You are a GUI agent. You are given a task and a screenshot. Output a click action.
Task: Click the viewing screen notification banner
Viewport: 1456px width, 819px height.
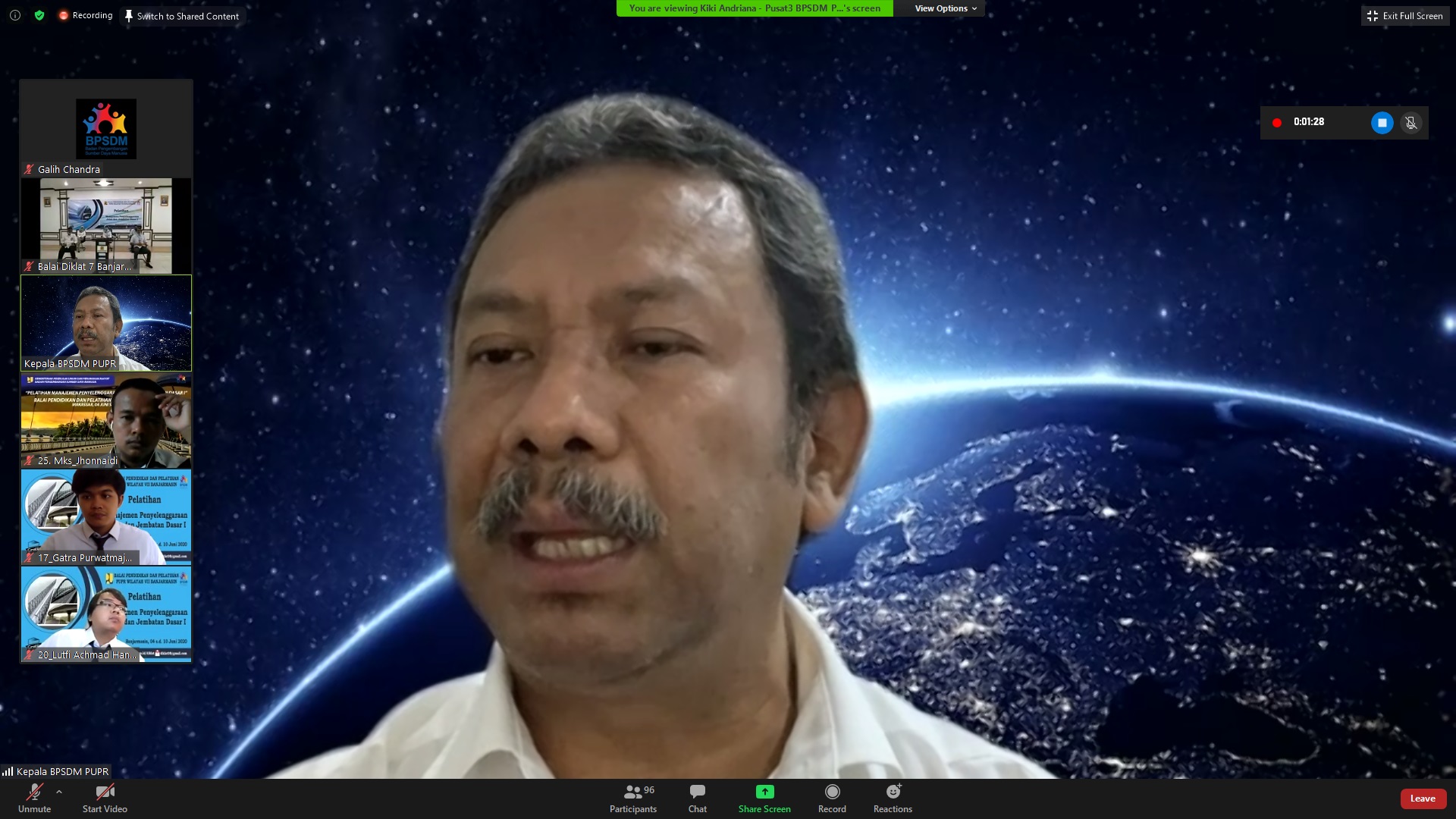tap(754, 8)
